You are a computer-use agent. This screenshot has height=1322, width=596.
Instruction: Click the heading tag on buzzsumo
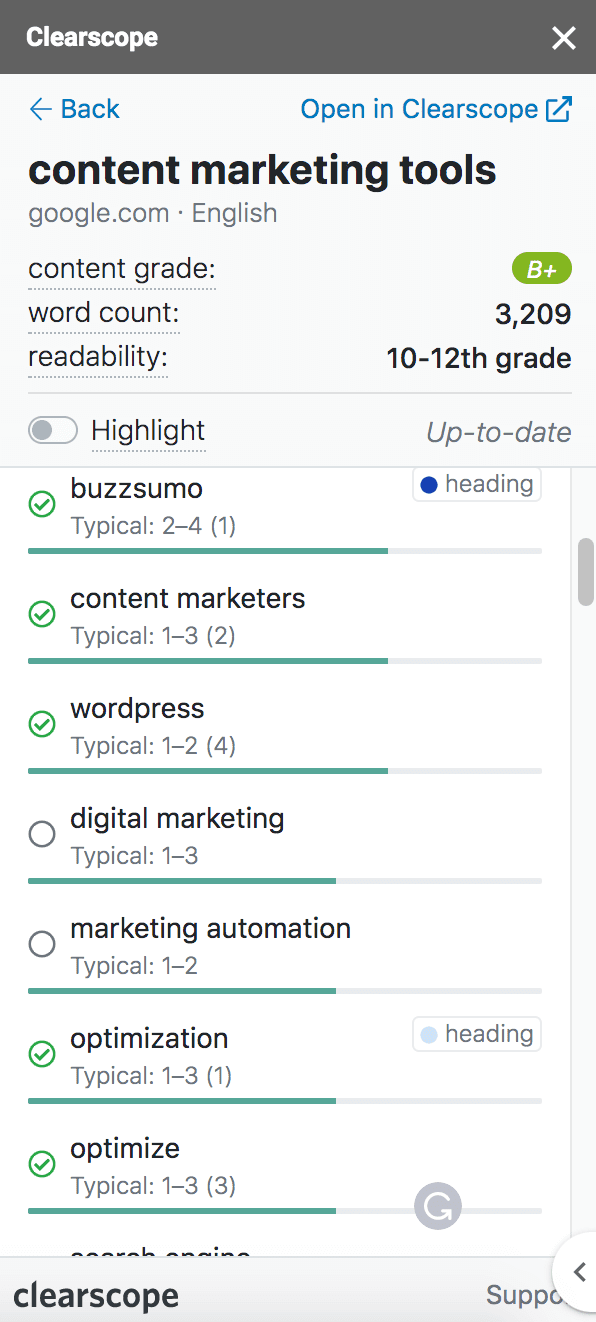(477, 485)
